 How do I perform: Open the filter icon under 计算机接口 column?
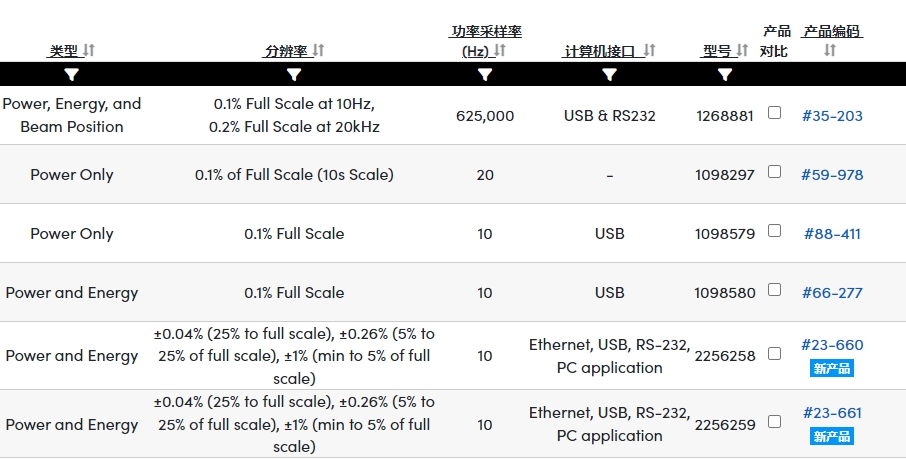[x=610, y=75]
